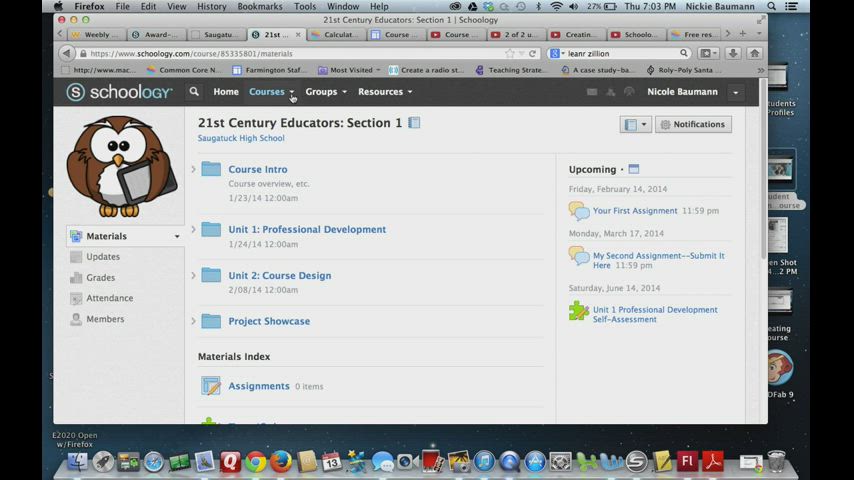854x480 pixels.
Task: Click the Grades sidebar icon
Action: [76, 278]
